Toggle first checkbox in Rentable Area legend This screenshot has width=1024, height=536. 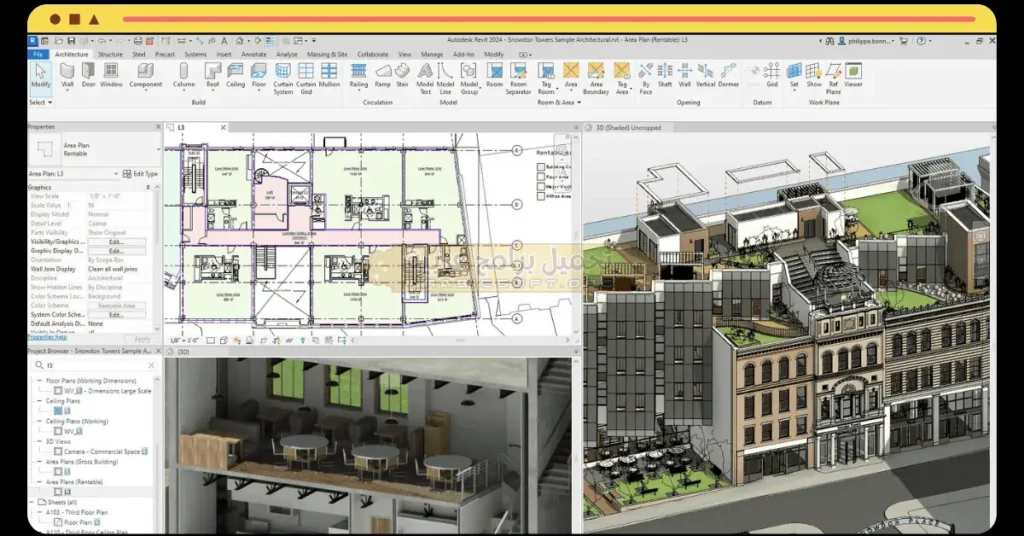[541, 167]
